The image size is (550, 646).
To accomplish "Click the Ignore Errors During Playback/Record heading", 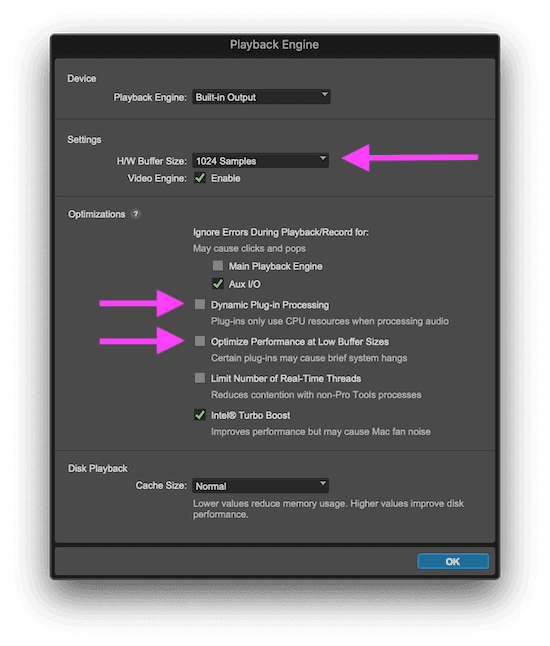I will coord(281,232).
